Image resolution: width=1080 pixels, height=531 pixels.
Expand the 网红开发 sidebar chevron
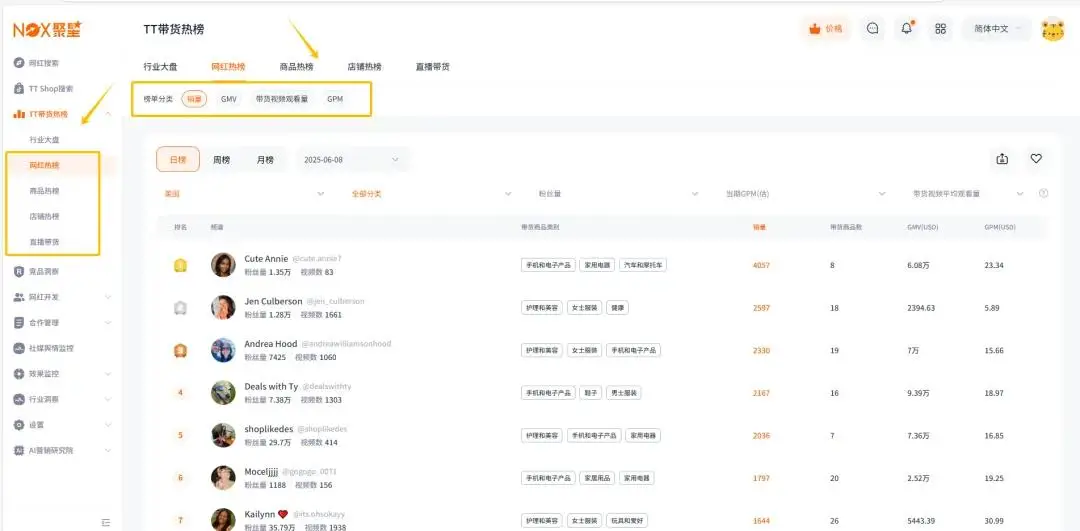click(108, 297)
